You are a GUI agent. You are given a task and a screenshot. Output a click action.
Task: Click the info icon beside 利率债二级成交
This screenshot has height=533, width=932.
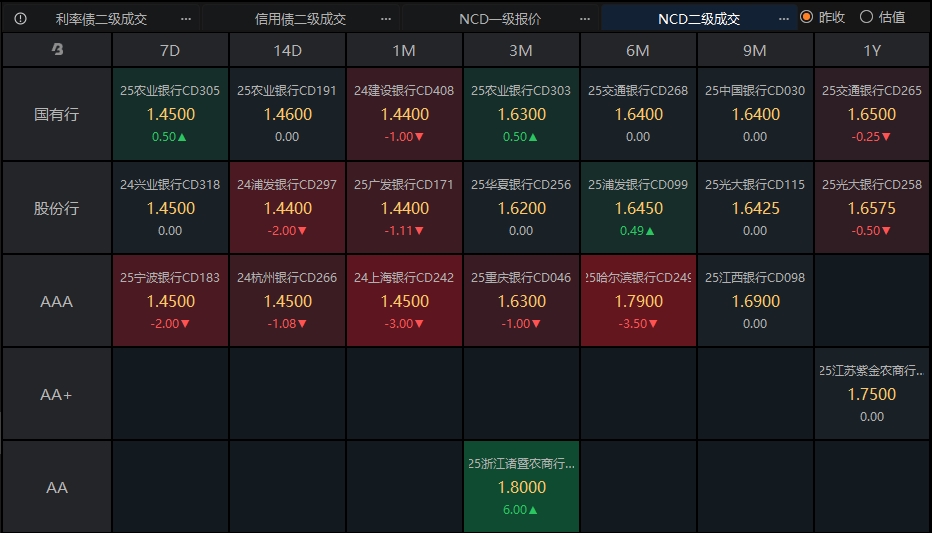point(20,18)
